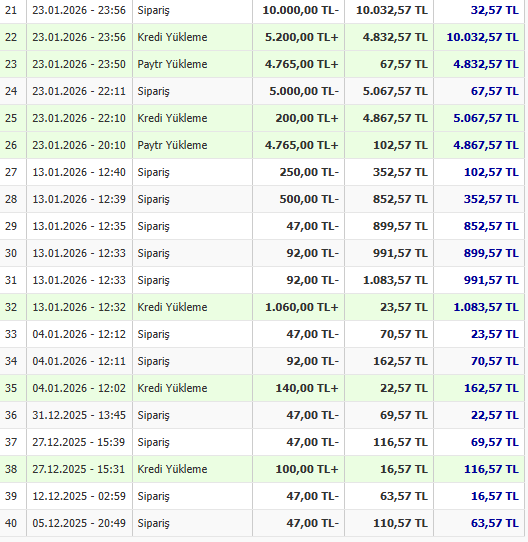
Task: Select the previous balance 899,57 TL in row 29
Action: (x=400, y=226)
